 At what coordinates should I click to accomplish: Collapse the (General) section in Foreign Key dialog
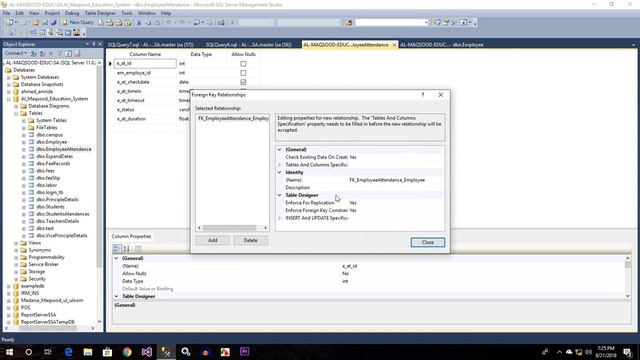[280, 149]
